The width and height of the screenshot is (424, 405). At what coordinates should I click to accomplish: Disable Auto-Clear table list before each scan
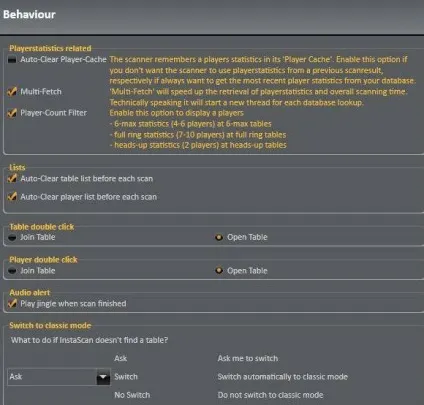12,179
